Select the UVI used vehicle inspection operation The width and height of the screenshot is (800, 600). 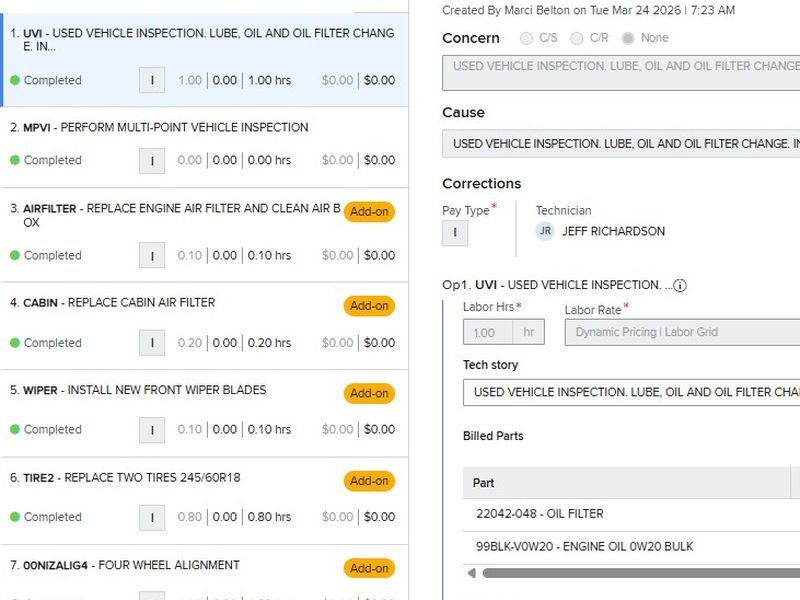point(200,40)
